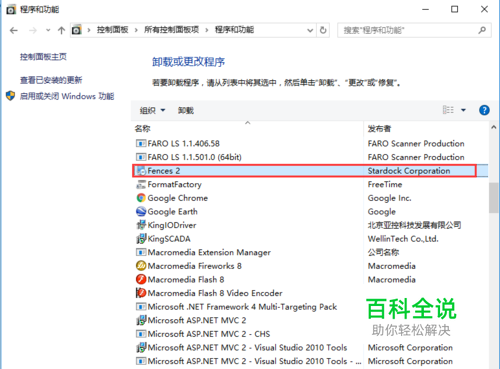Refresh the programs list

click(323, 30)
